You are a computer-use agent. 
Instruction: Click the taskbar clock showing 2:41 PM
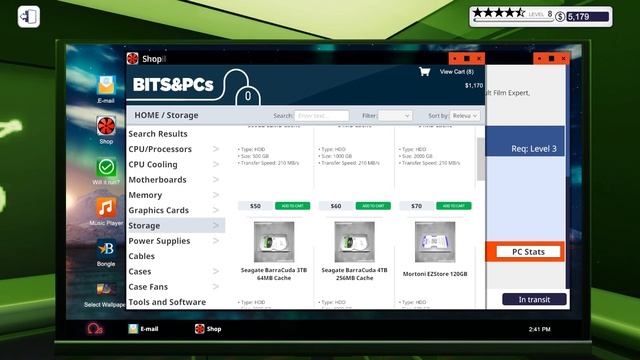(x=540, y=329)
